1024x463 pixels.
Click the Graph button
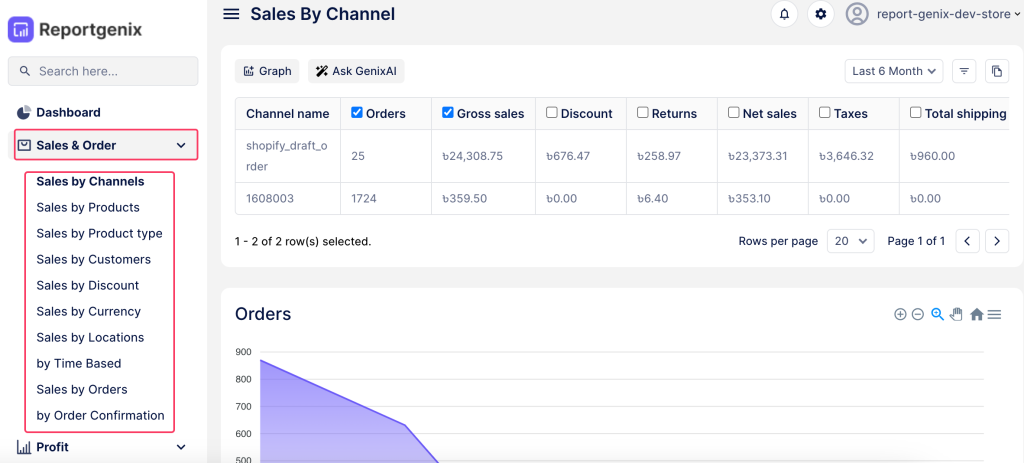[x=267, y=71]
